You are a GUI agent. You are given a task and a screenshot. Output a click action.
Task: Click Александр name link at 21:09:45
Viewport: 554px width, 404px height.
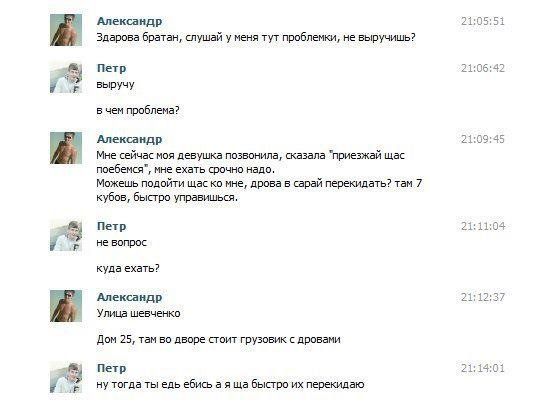129,139
